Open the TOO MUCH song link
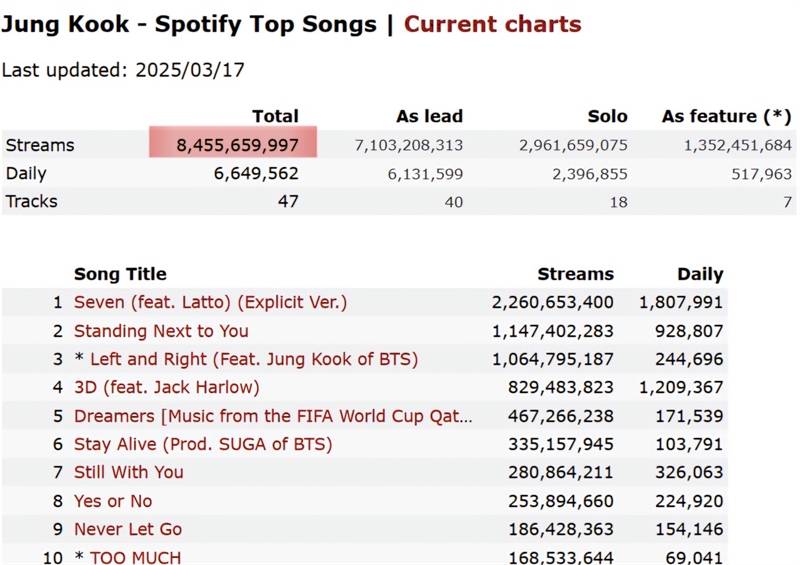800x565 pixels. pos(135,557)
